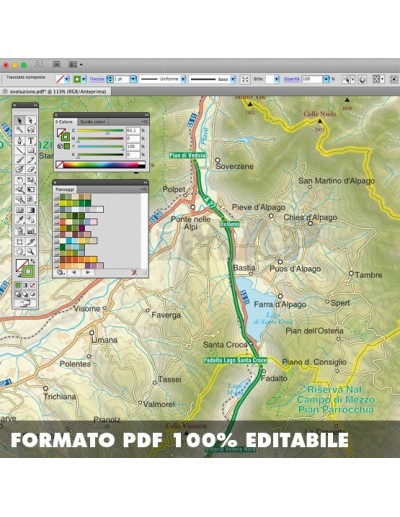The height and width of the screenshot is (517, 400).
Task: Select the Type tool
Action: [x=31, y=140]
